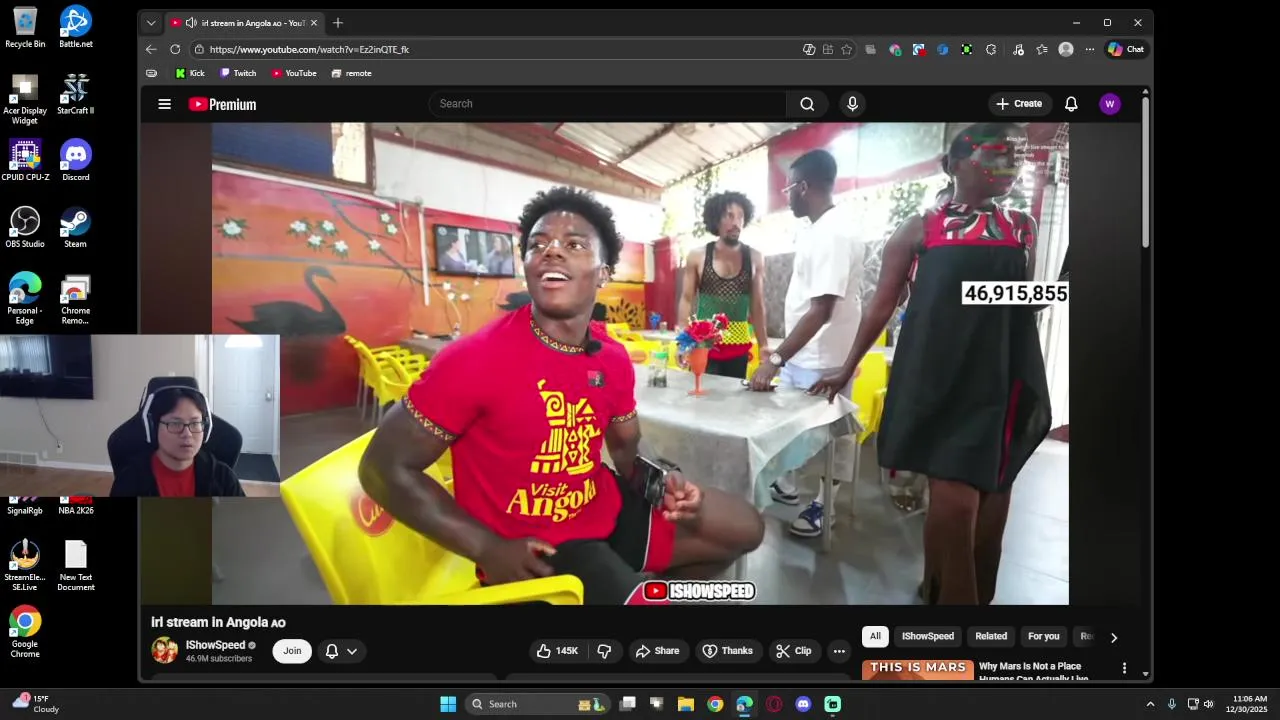Image resolution: width=1280 pixels, height=720 pixels.
Task: Focus the YouTube search input field
Action: tap(608, 104)
